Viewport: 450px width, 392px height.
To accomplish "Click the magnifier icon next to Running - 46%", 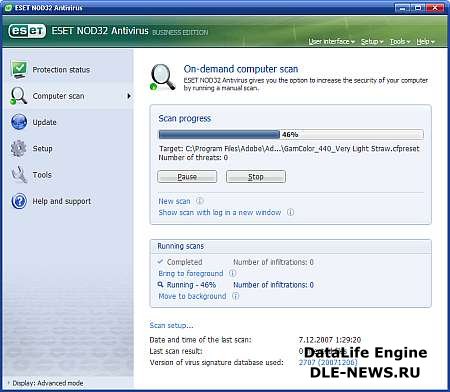I will pyautogui.click(x=160, y=284).
